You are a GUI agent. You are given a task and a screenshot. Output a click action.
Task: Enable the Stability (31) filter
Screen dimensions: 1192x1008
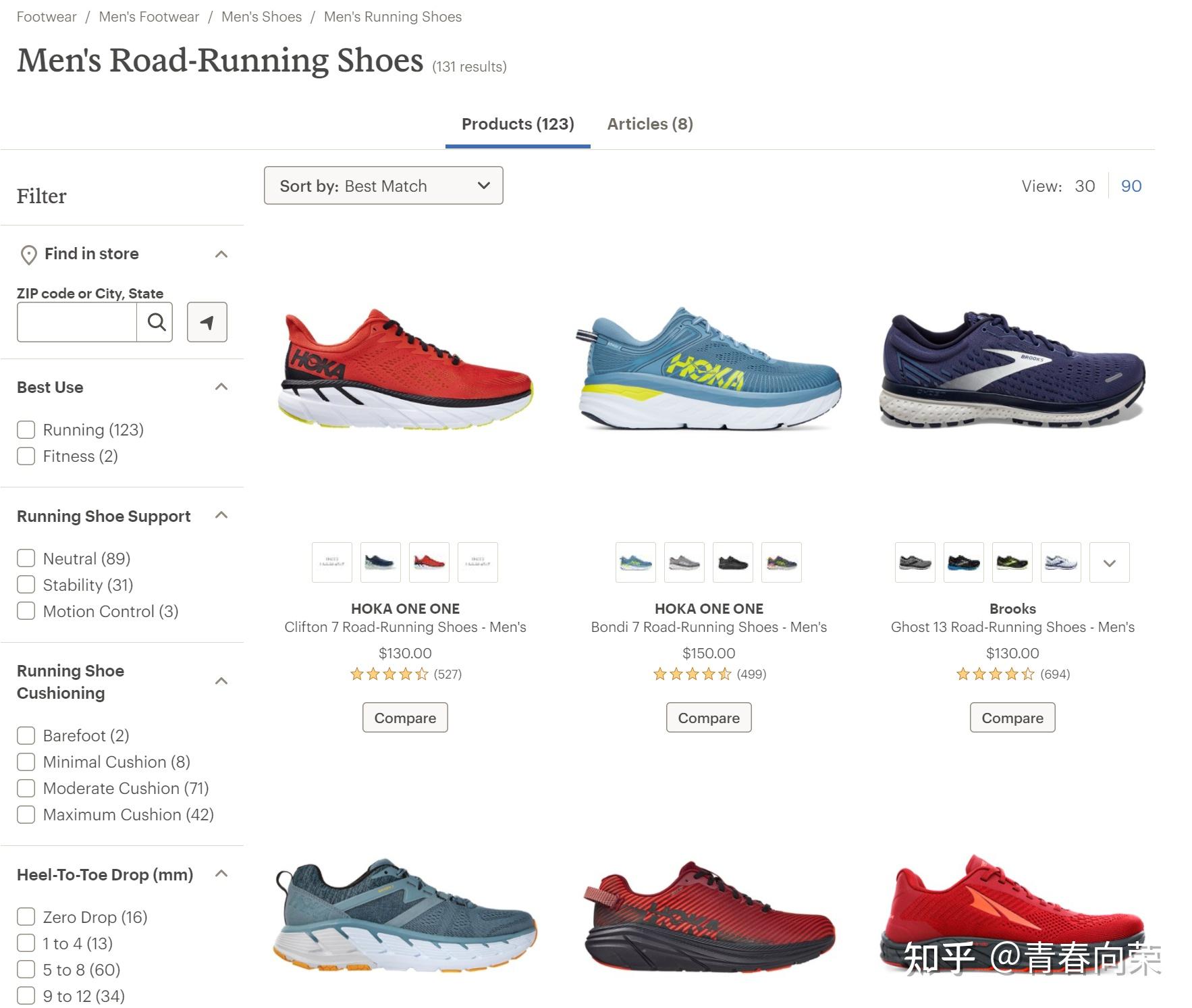[x=26, y=585]
